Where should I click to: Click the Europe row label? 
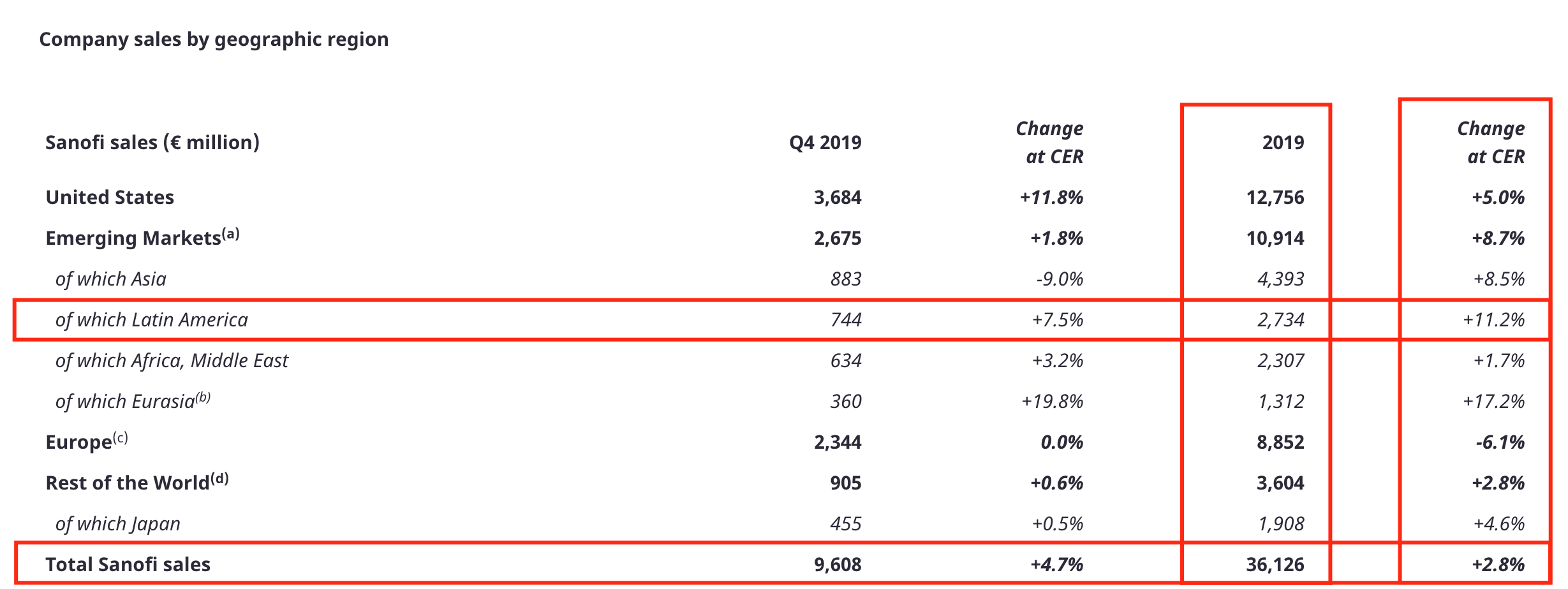[78, 442]
